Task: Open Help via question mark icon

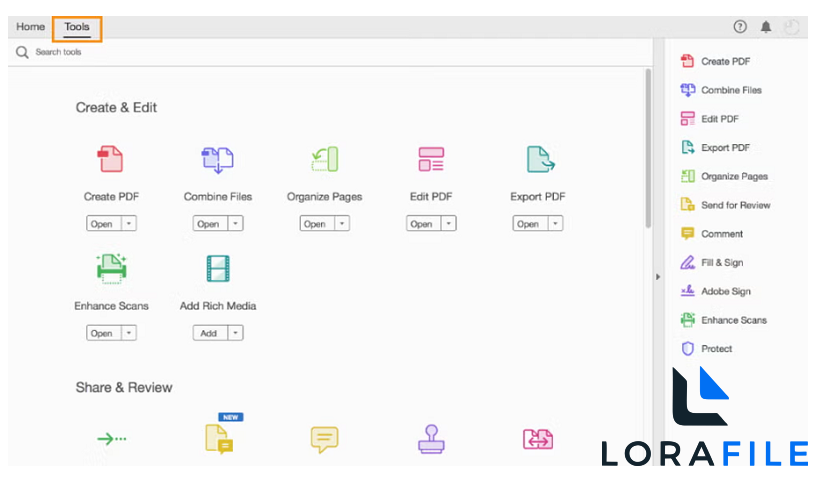Action: pyautogui.click(x=740, y=27)
